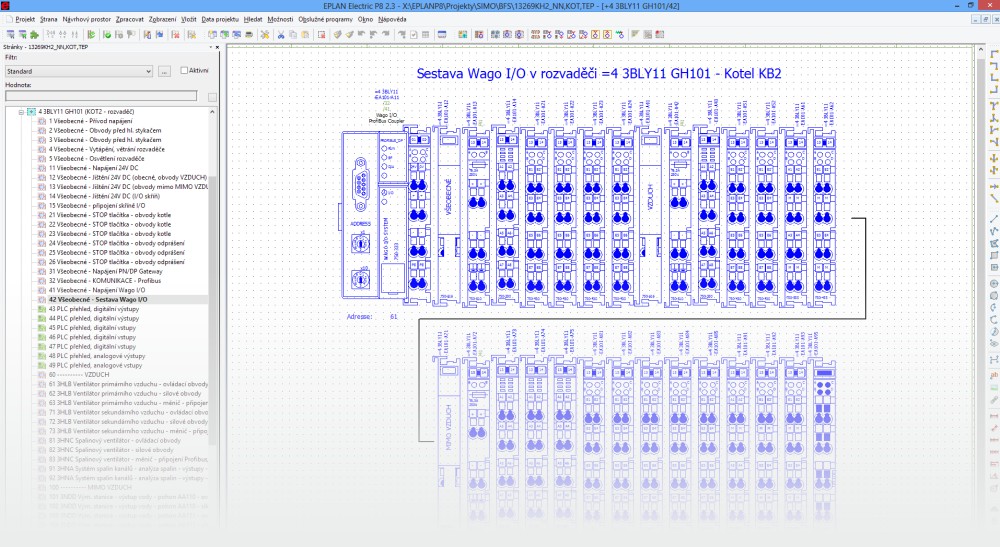Click the Adresse: label in drawing
This screenshot has height=547, width=1000.
coord(360,317)
